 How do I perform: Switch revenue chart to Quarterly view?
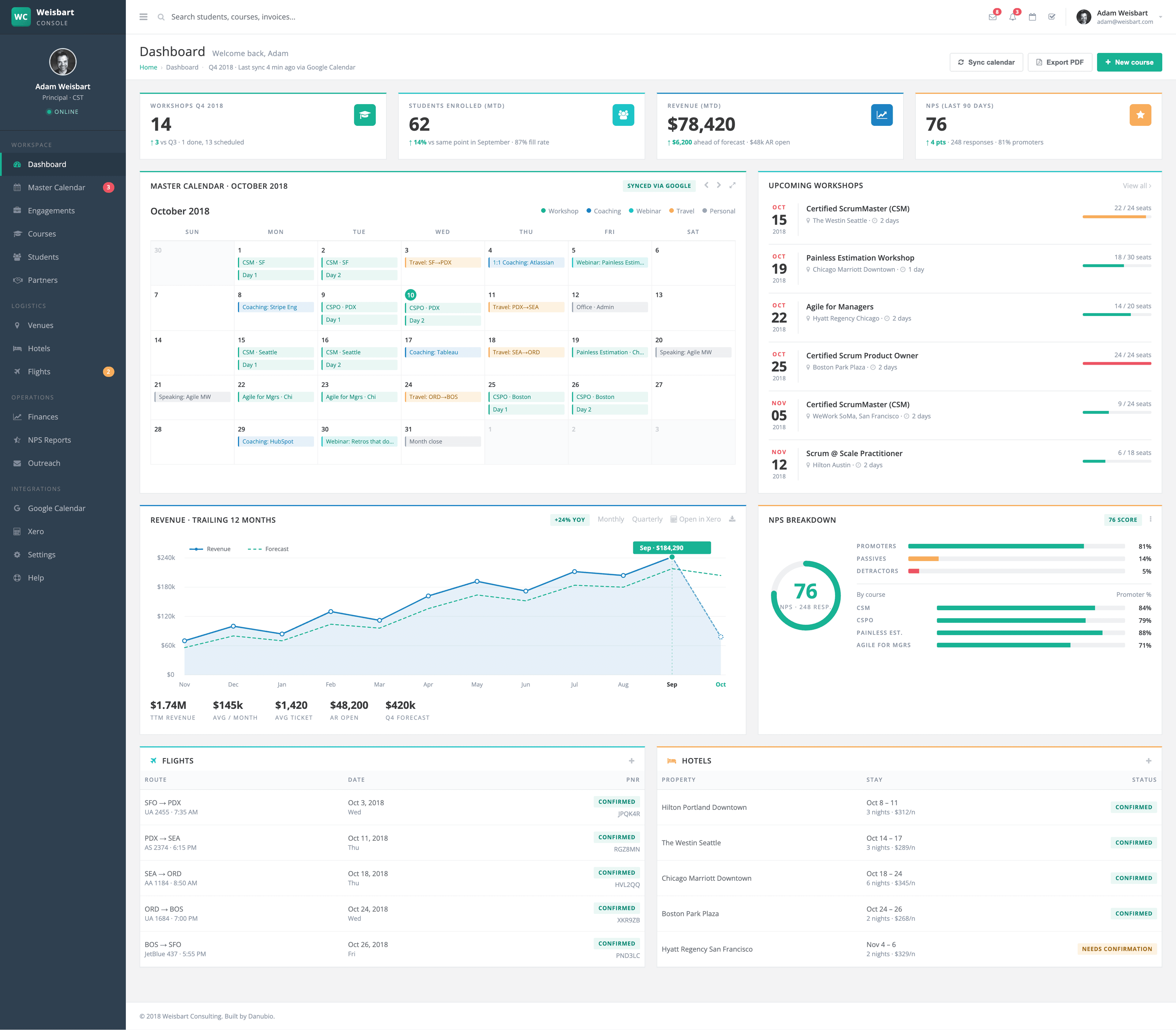click(647, 519)
